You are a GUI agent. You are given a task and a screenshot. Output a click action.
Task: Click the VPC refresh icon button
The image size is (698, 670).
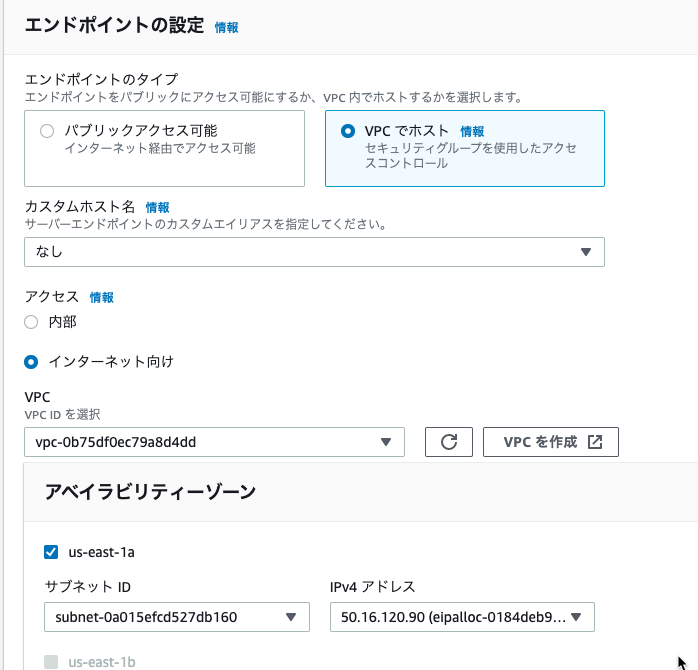point(449,442)
